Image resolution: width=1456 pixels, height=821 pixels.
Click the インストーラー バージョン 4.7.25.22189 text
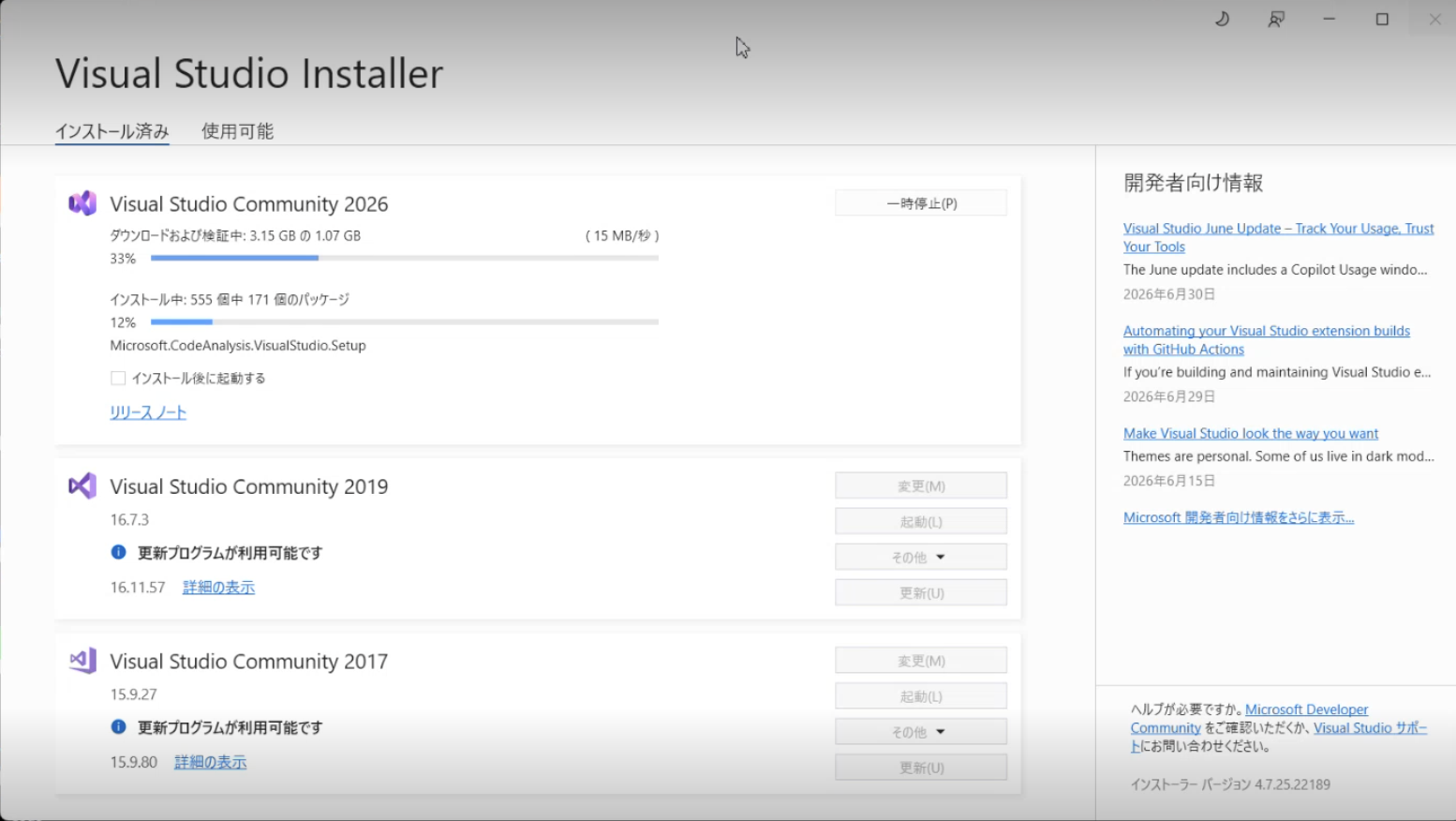1230,784
